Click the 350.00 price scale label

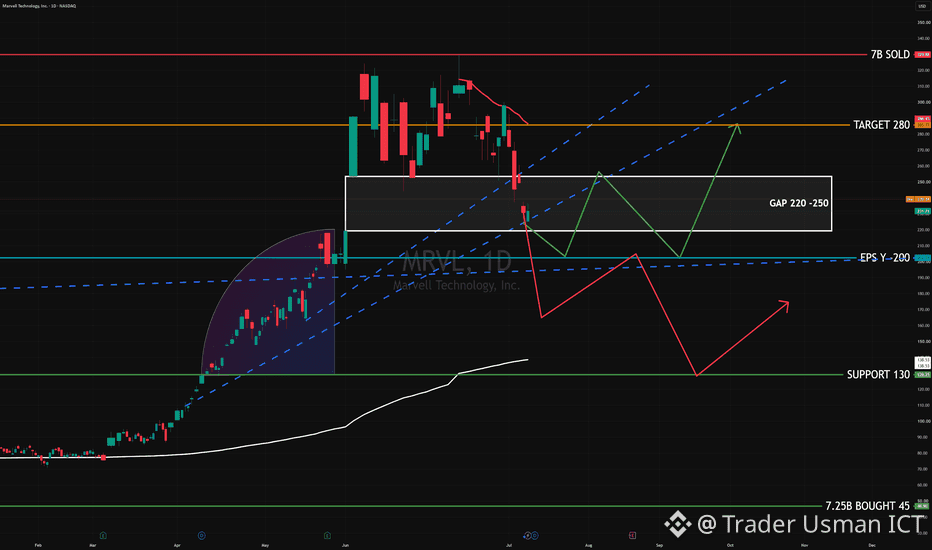(924, 23)
